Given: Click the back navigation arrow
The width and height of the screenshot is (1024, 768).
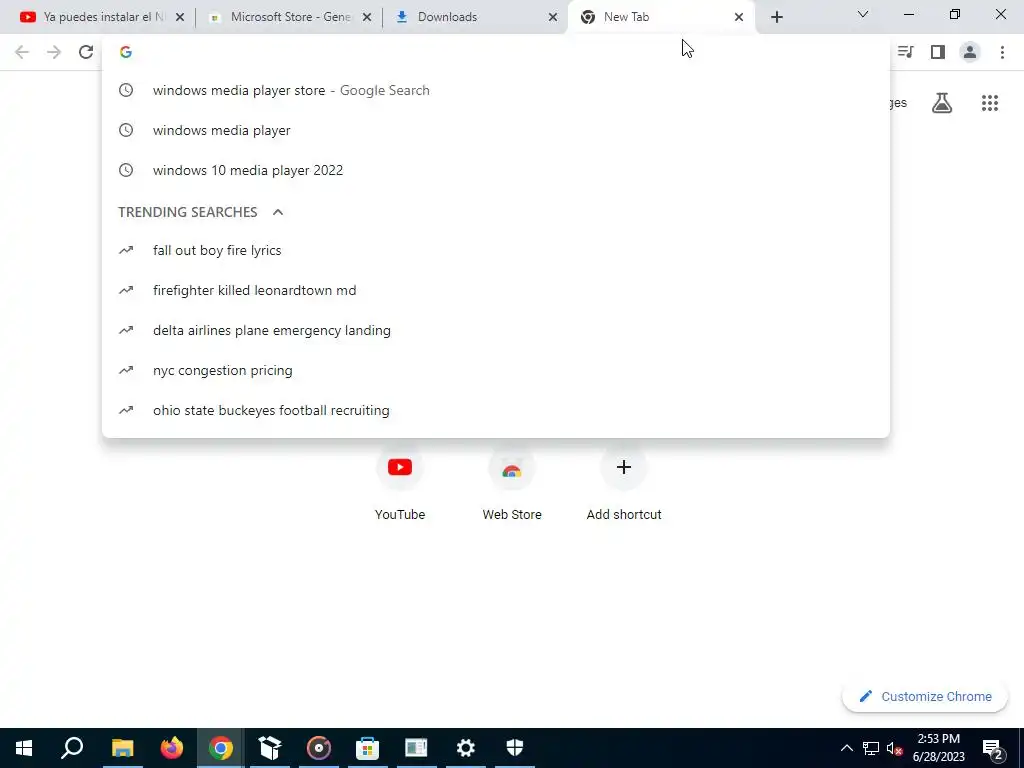Looking at the screenshot, I should point(22,52).
